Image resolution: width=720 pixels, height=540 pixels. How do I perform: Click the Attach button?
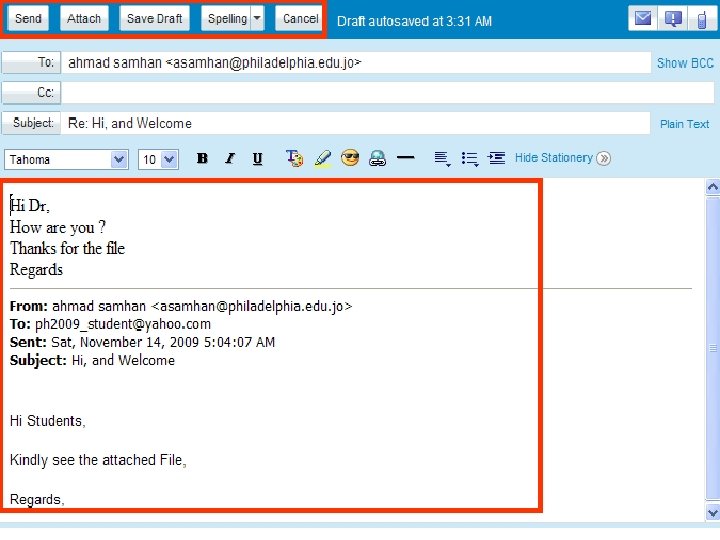[x=84, y=19]
